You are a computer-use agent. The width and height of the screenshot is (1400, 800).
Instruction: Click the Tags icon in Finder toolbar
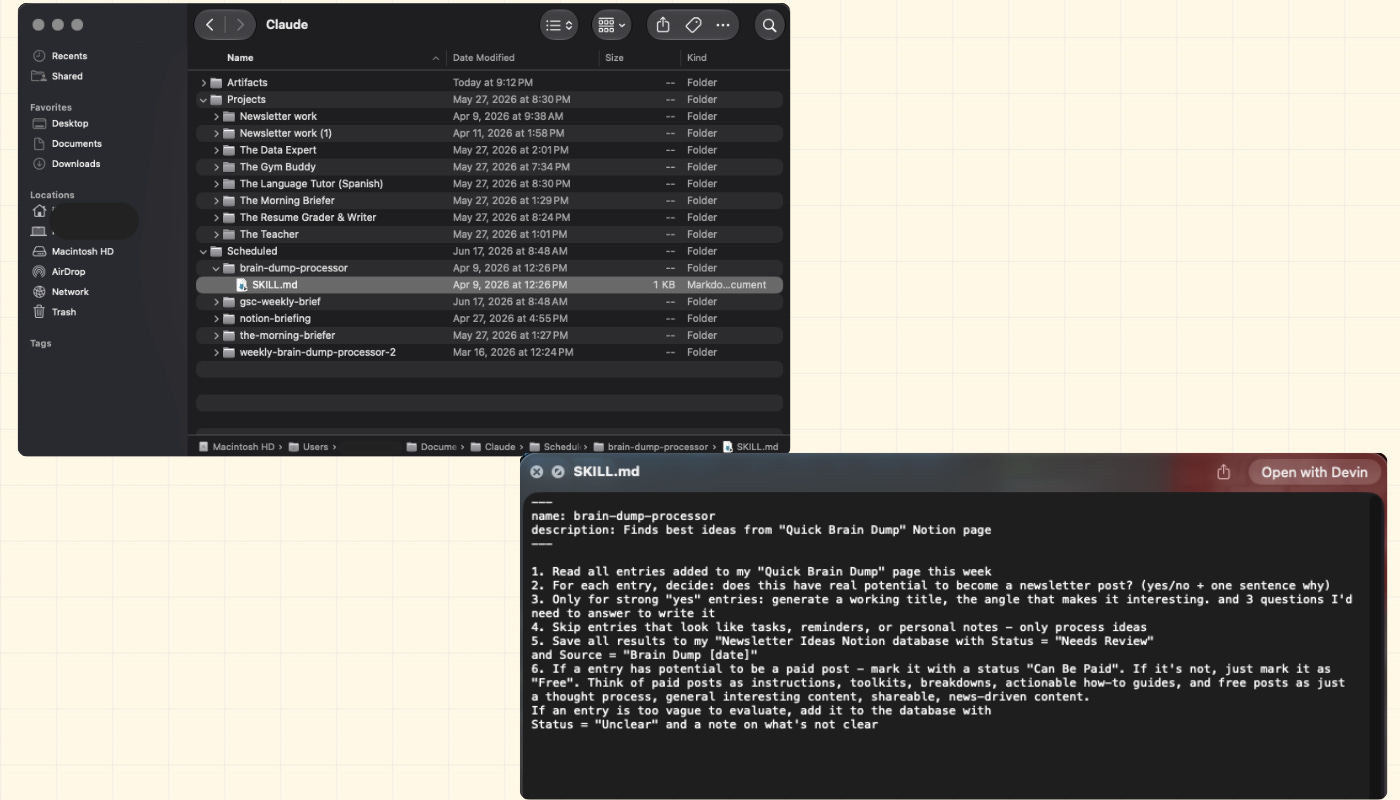tap(693, 25)
